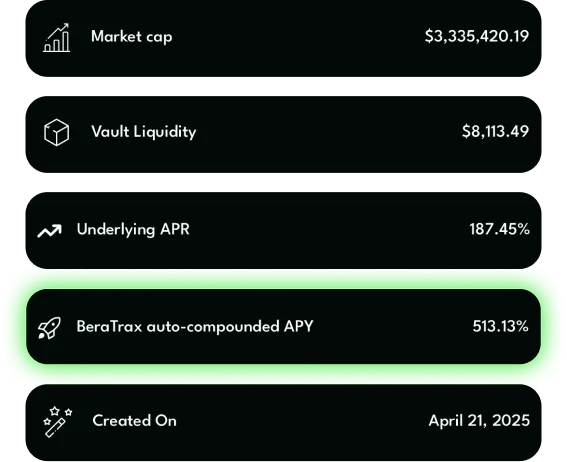Open the highlighted green-glow APY card

(x=284, y=326)
